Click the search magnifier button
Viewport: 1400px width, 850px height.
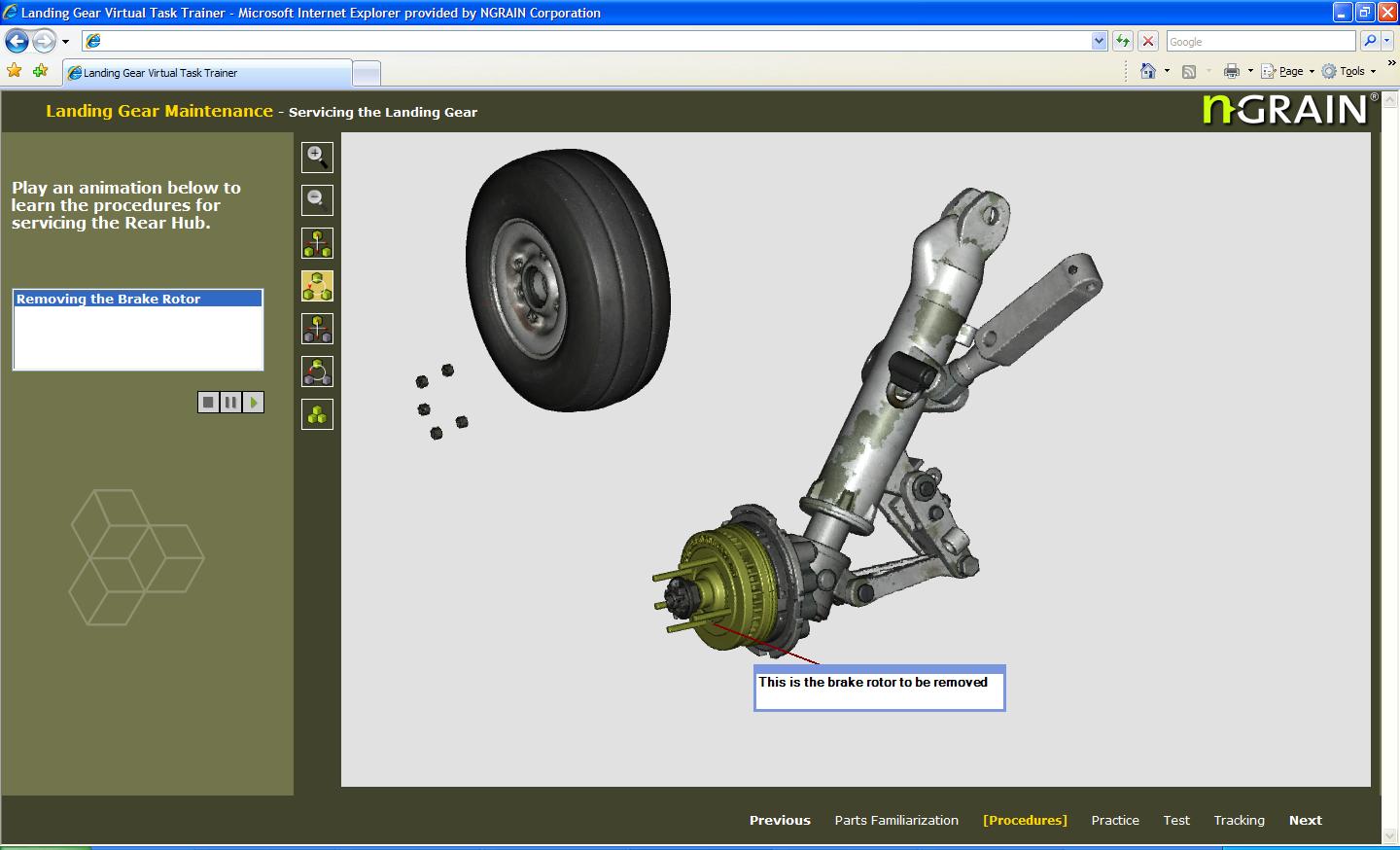(x=1370, y=41)
